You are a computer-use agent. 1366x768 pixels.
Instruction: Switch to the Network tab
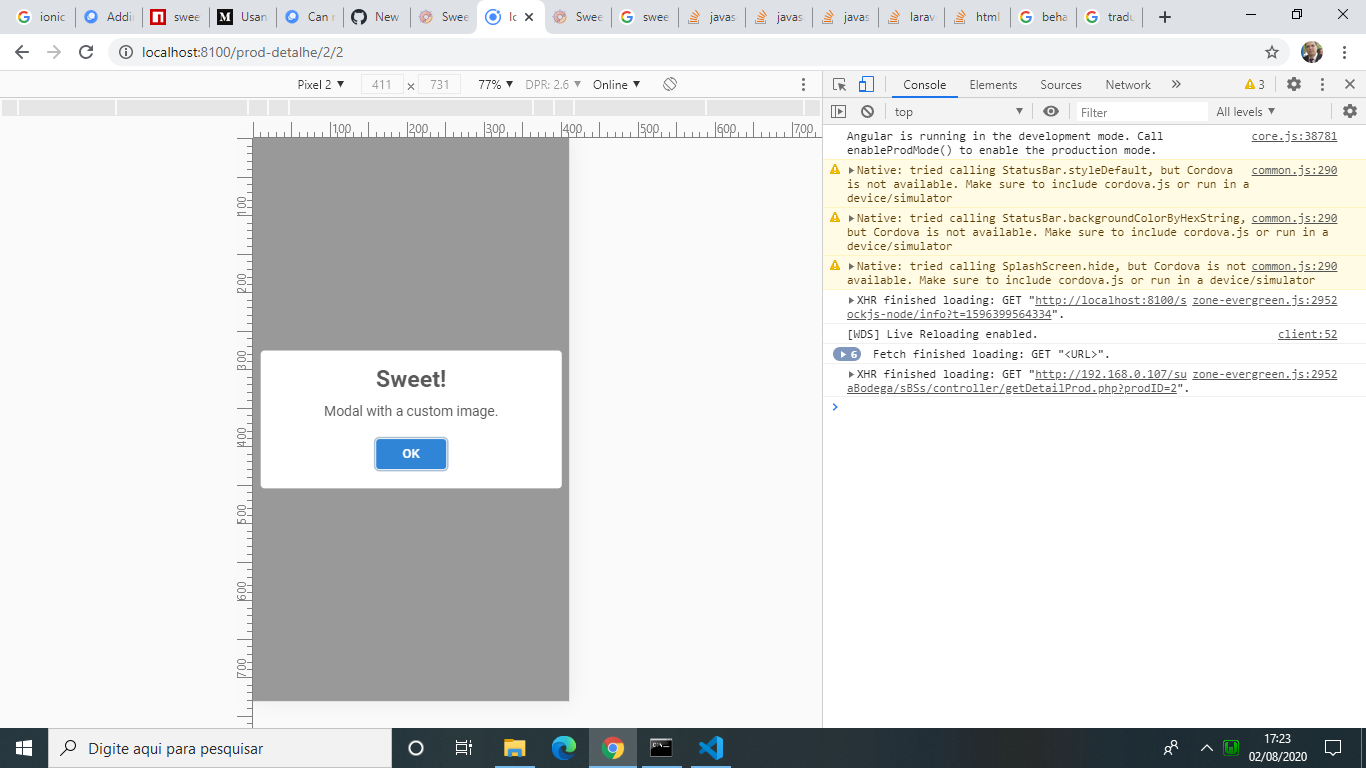pos(1128,84)
